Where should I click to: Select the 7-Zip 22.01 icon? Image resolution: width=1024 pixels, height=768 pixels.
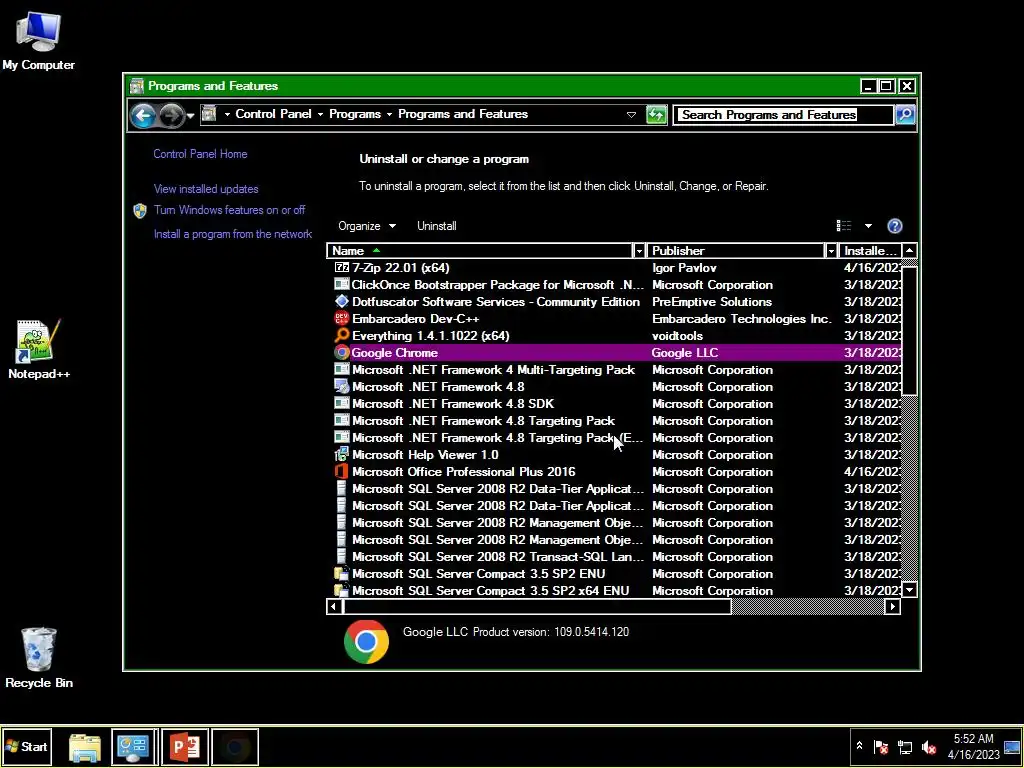point(342,268)
